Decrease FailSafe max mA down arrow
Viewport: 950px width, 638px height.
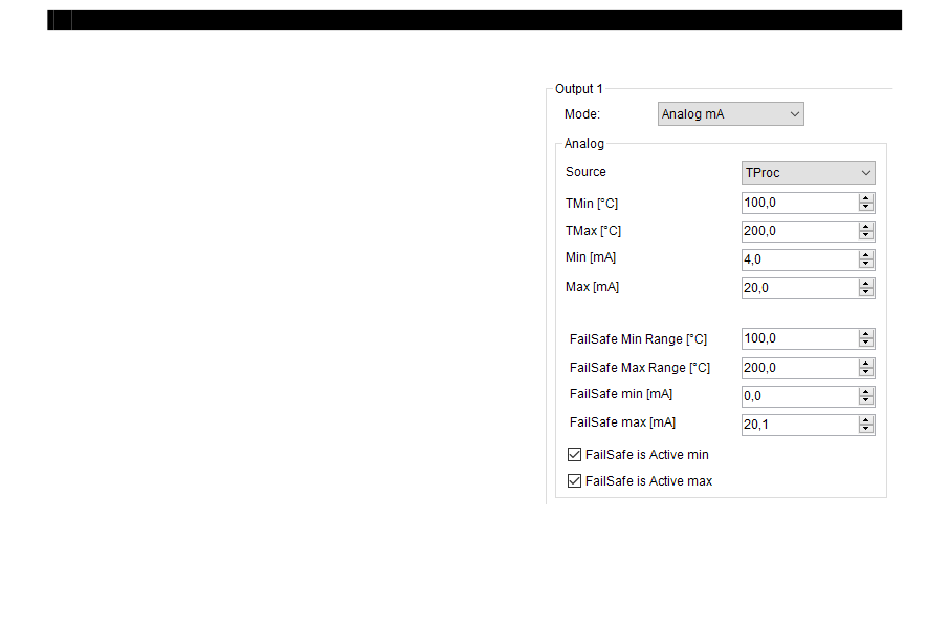(x=866, y=429)
